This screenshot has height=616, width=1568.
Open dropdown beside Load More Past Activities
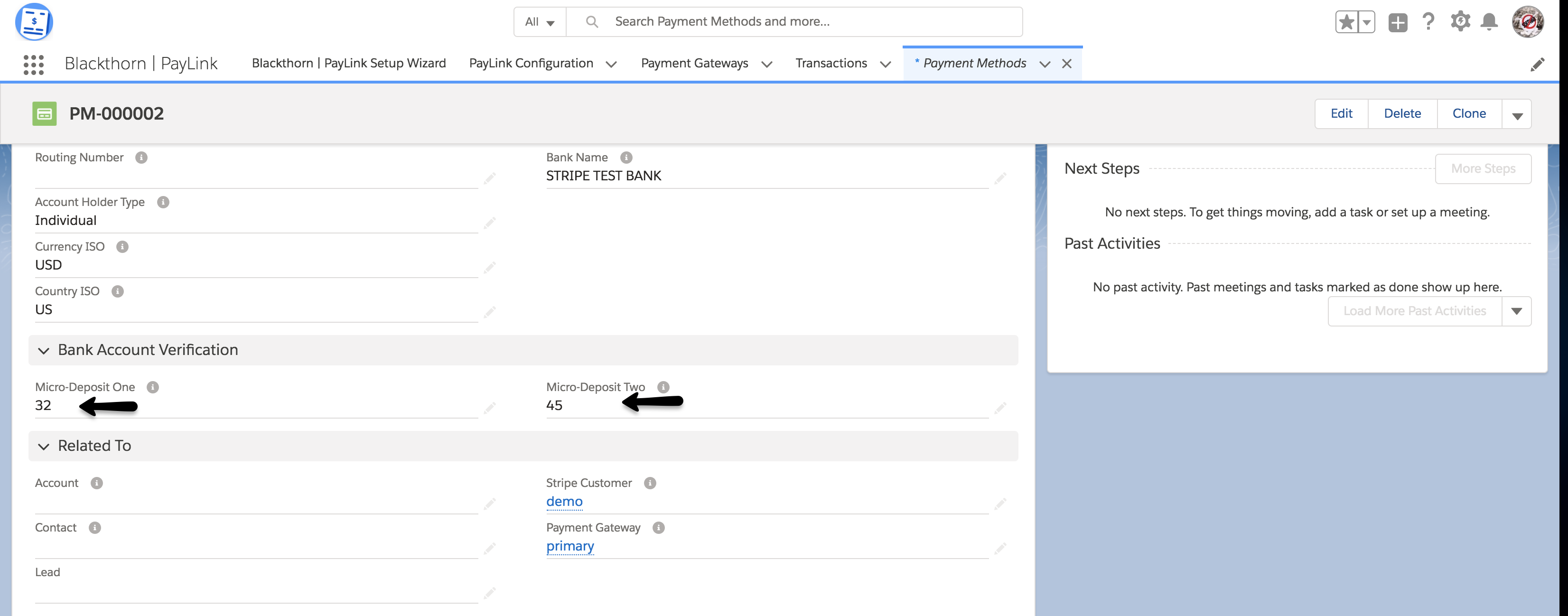[x=1516, y=311]
